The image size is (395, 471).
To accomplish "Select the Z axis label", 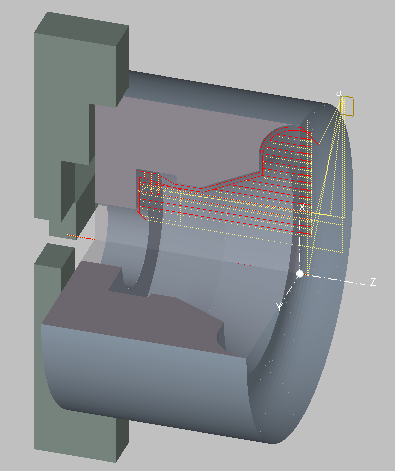I will point(373,282).
